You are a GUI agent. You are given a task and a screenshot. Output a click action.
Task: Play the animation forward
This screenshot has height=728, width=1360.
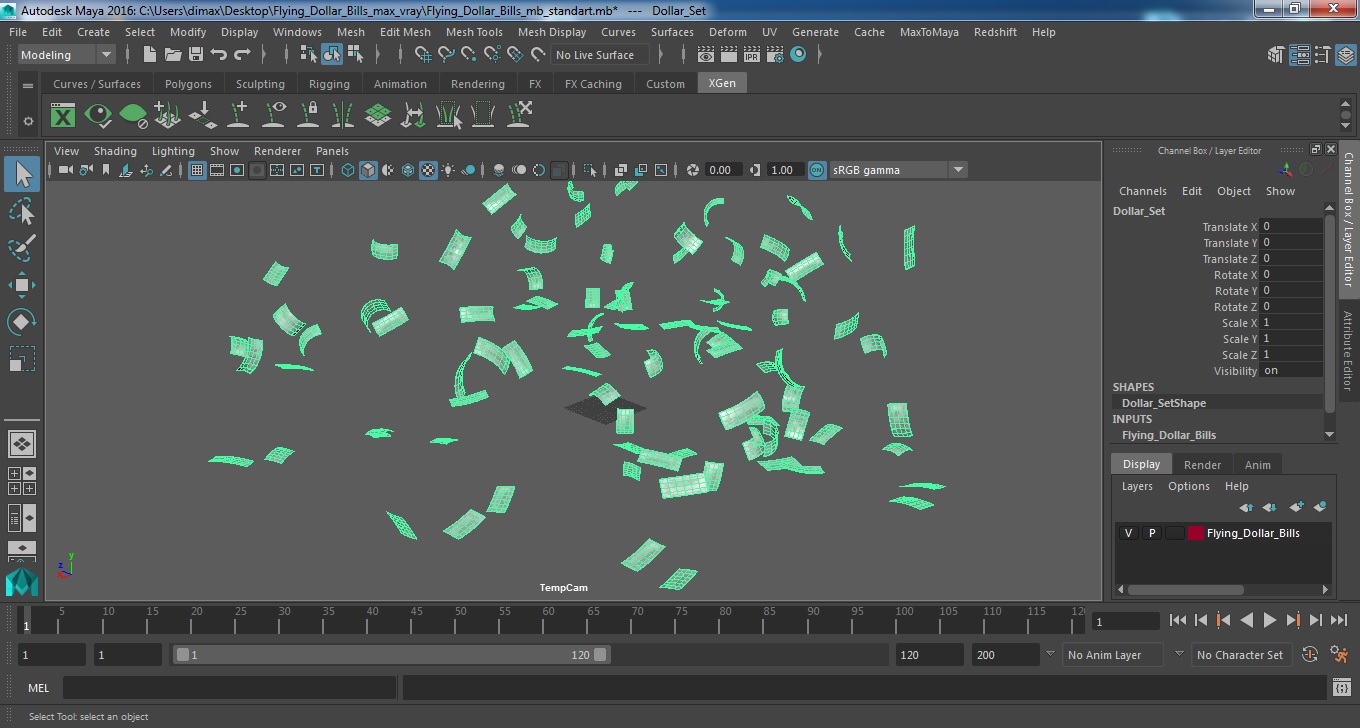click(x=1269, y=620)
